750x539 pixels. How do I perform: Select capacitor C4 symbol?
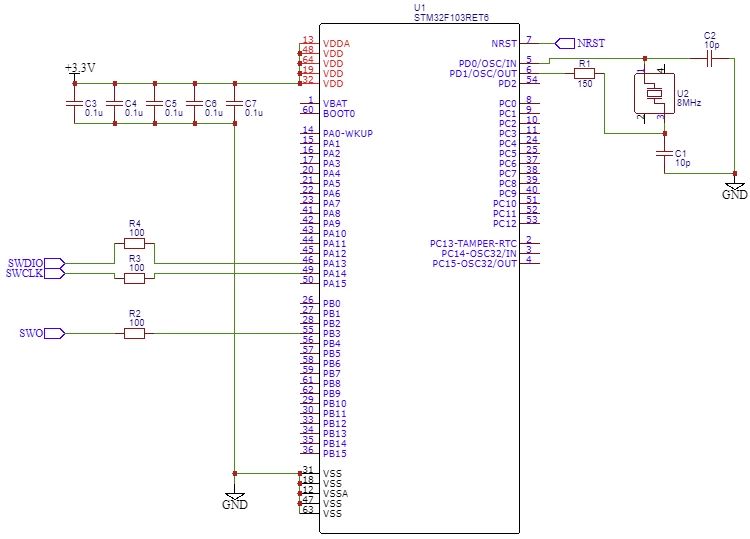coord(115,103)
